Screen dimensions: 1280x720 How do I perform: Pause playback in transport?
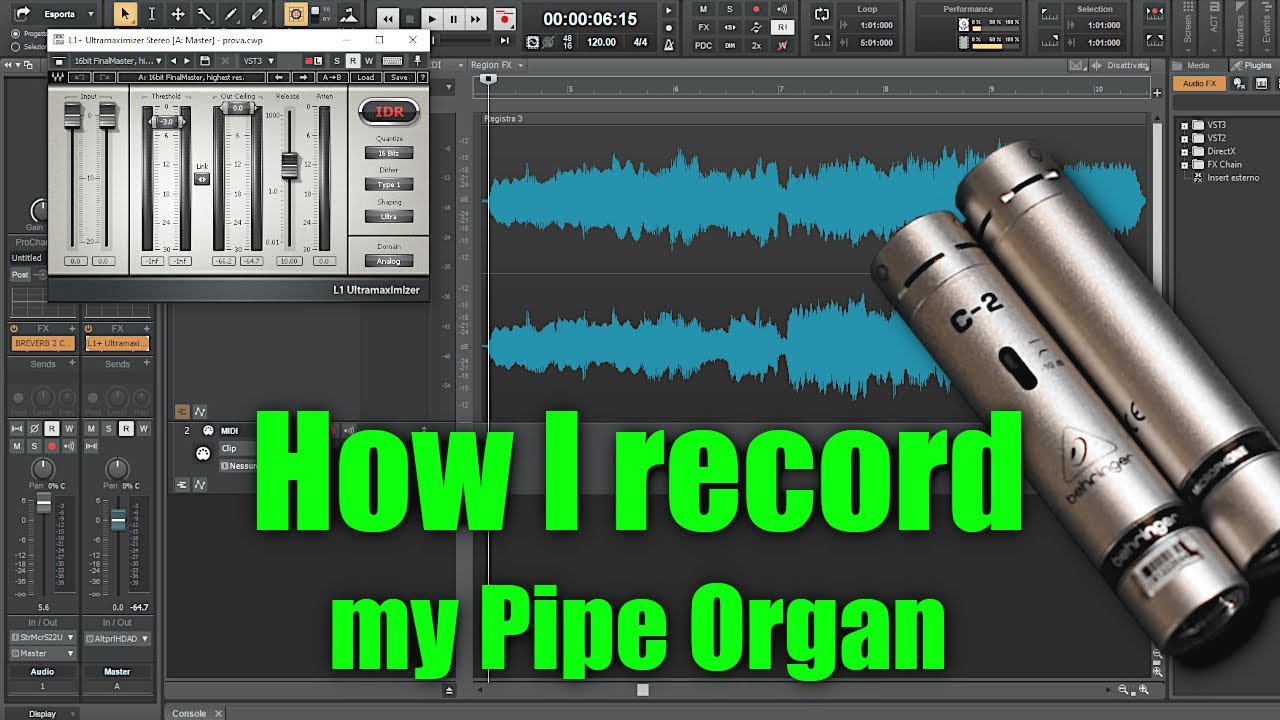454,18
